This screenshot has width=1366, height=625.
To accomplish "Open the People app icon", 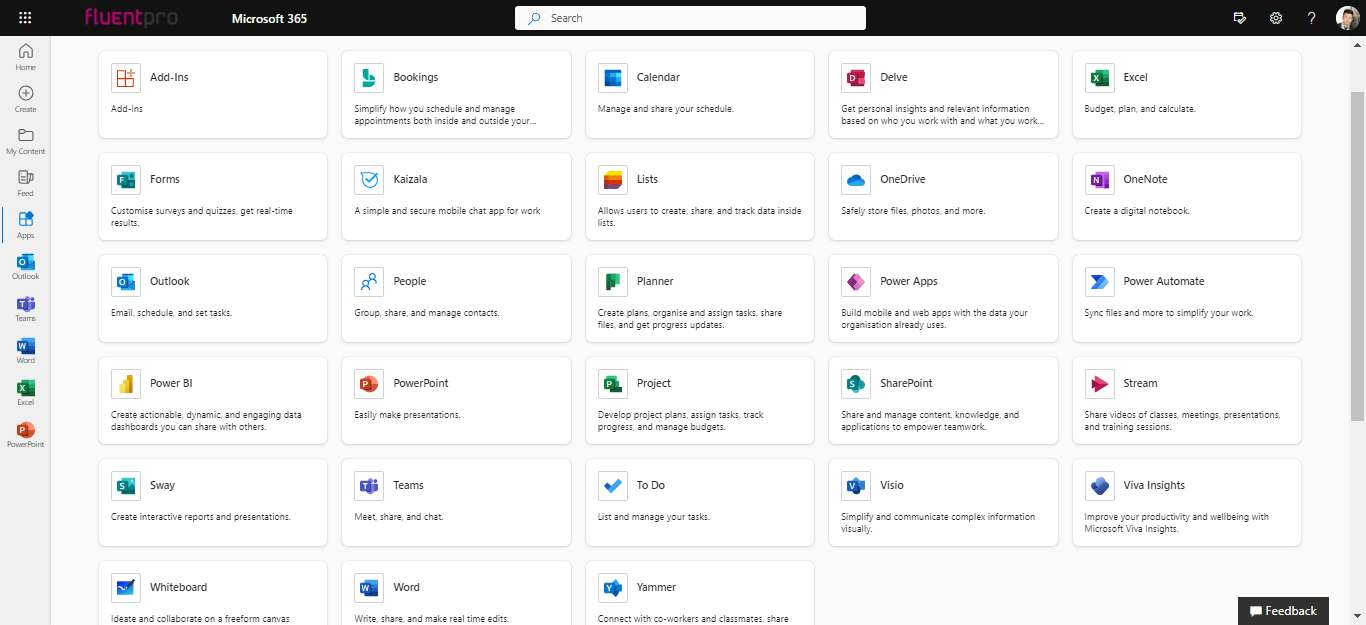I will point(369,282).
